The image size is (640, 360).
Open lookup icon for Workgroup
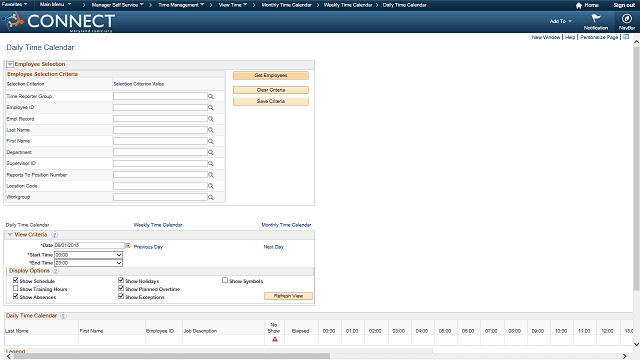[211, 197]
